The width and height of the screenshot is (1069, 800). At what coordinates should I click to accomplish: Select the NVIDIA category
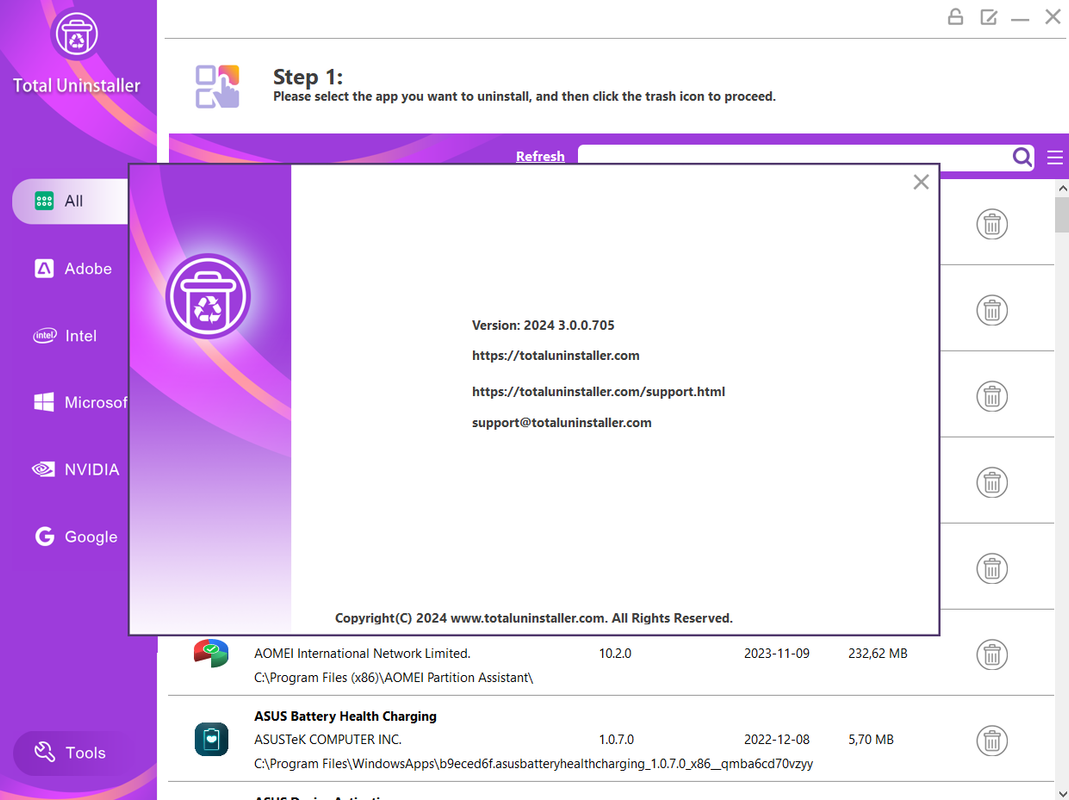click(76, 469)
